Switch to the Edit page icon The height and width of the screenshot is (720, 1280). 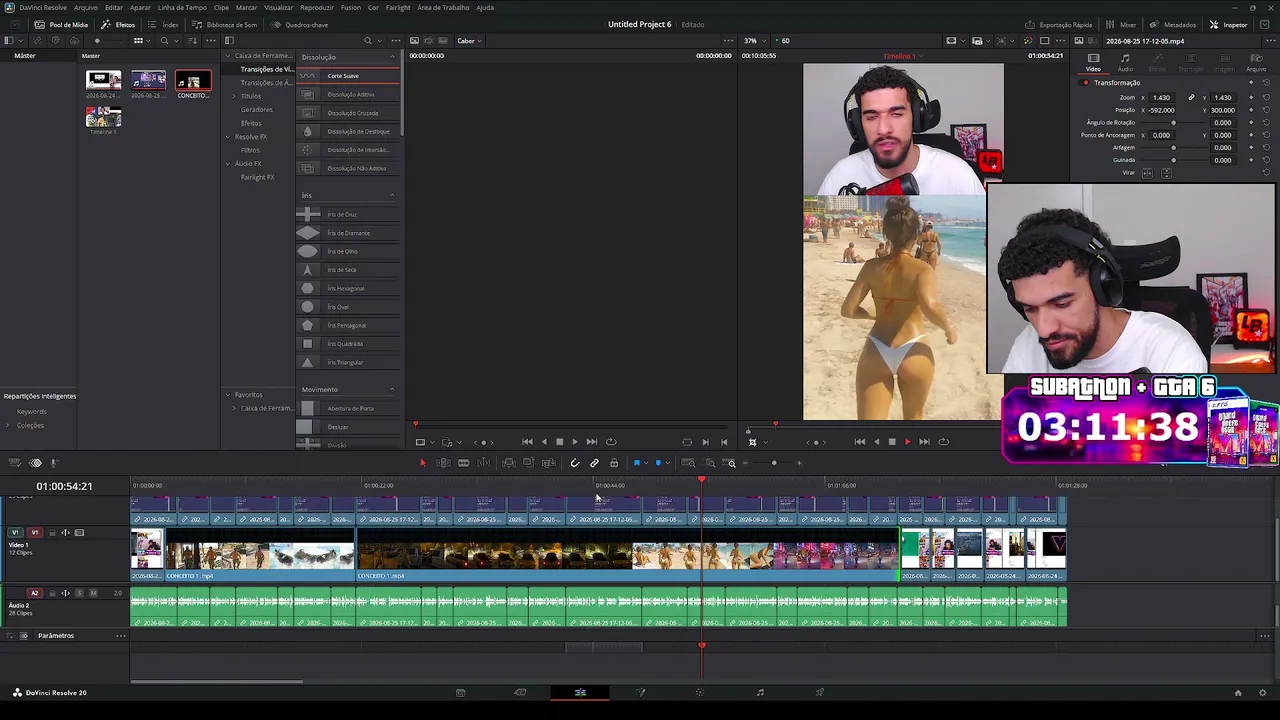(x=580, y=692)
